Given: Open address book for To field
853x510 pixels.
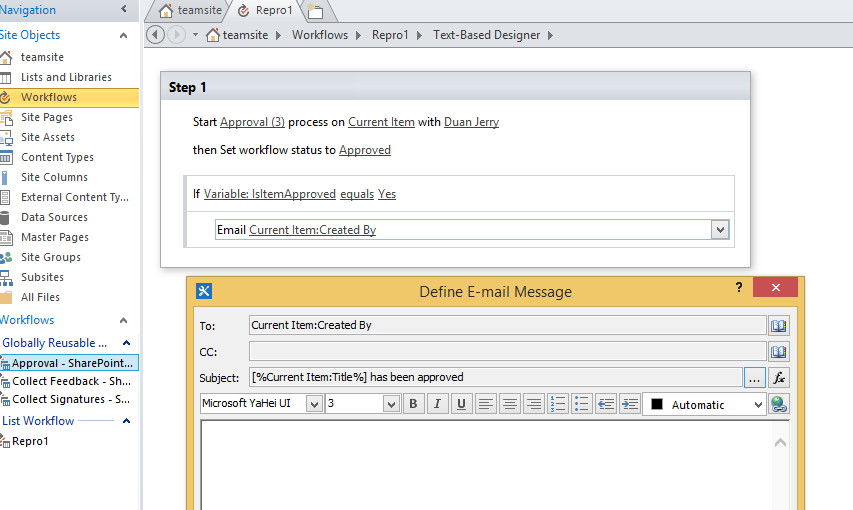Looking at the screenshot, I should click(778, 325).
